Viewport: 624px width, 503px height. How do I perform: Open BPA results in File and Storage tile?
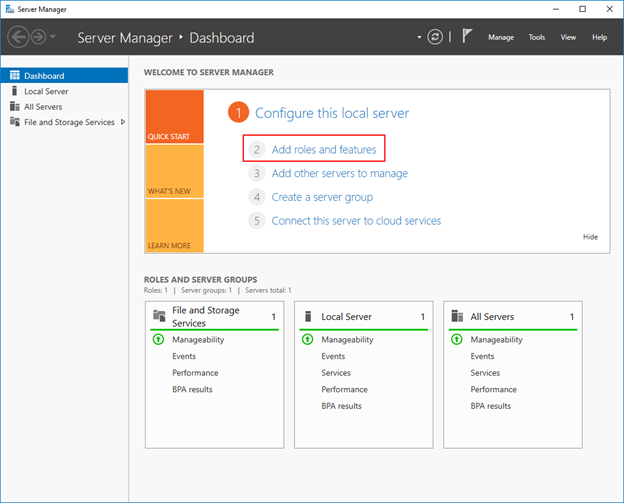pos(192,390)
